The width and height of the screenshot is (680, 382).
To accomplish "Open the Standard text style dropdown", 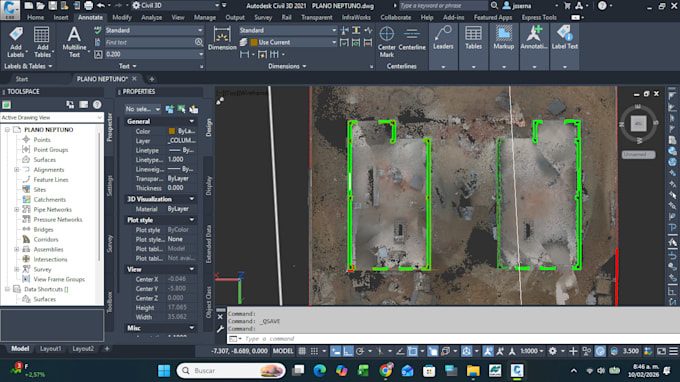I will 154,30.
